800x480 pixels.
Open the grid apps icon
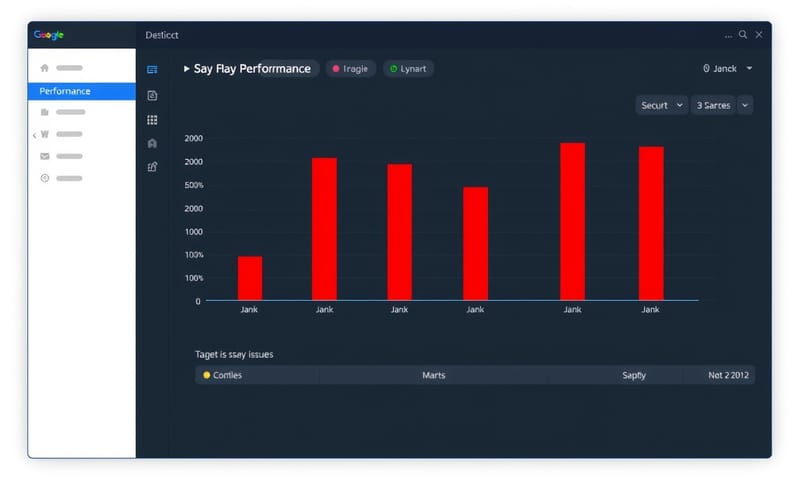(x=152, y=119)
